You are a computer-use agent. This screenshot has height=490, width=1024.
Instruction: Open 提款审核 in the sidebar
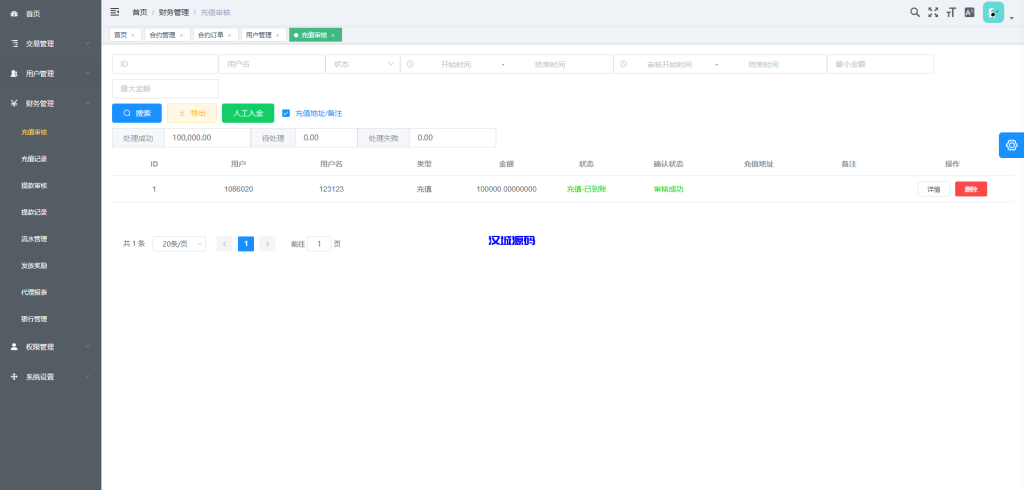[x=34, y=186]
